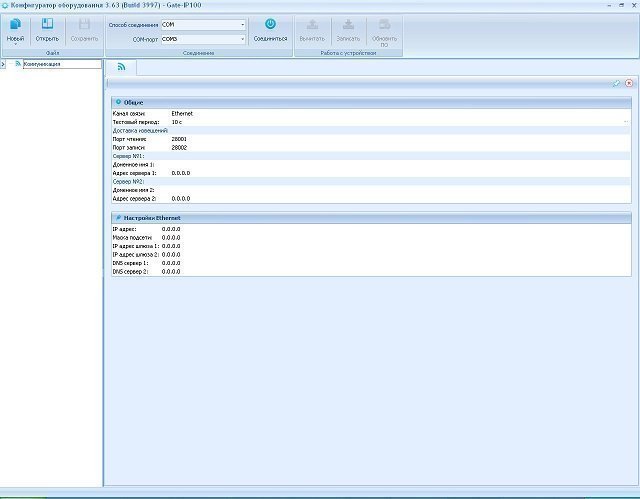Viewport: 640px width, 499px height.
Task: Select the Коммуникация tree node
Action: pyautogui.click(x=62, y=64)
